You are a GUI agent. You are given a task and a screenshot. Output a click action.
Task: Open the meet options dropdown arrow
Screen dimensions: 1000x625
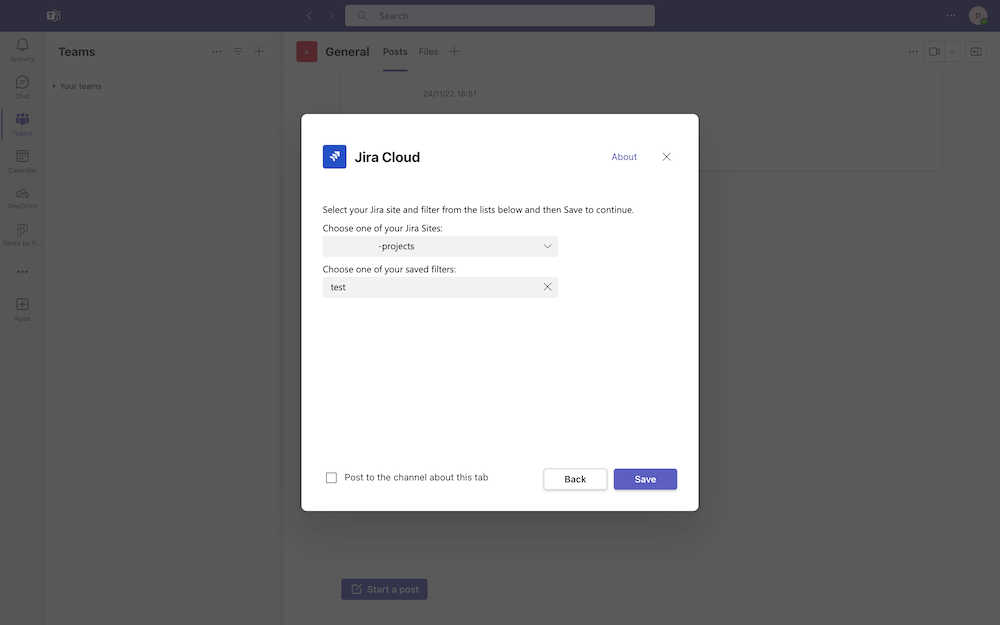pos(952,52)
